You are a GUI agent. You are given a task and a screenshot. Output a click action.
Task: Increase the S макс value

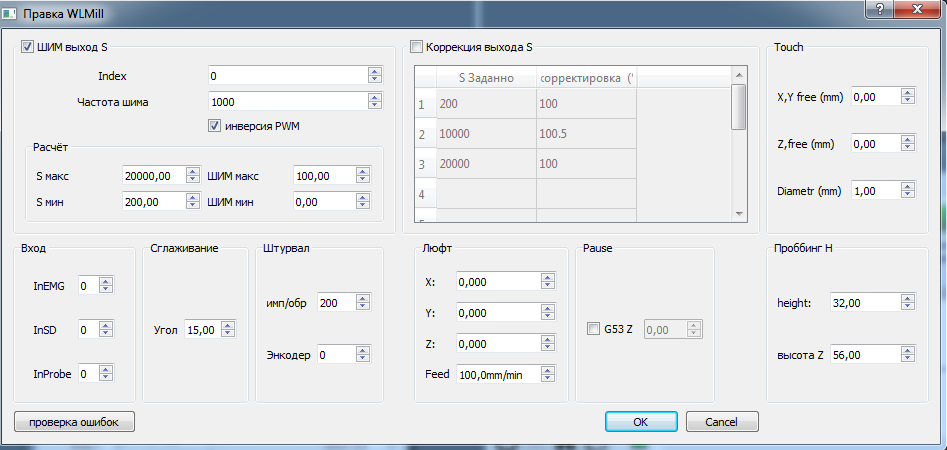[x=193, y=172]
